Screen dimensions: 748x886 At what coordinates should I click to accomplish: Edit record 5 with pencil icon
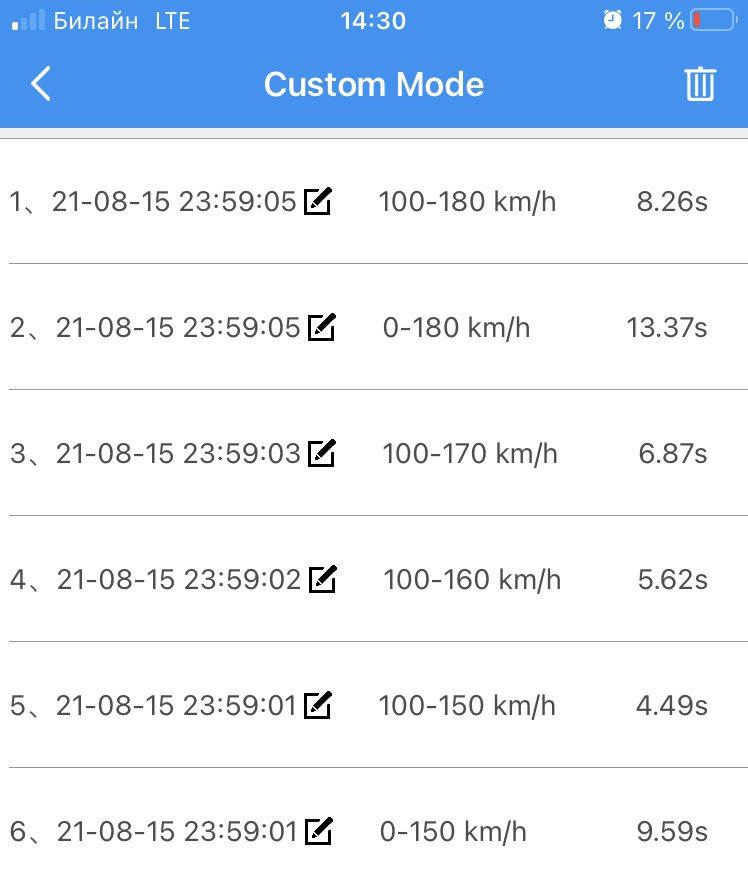tap(317, 705)
